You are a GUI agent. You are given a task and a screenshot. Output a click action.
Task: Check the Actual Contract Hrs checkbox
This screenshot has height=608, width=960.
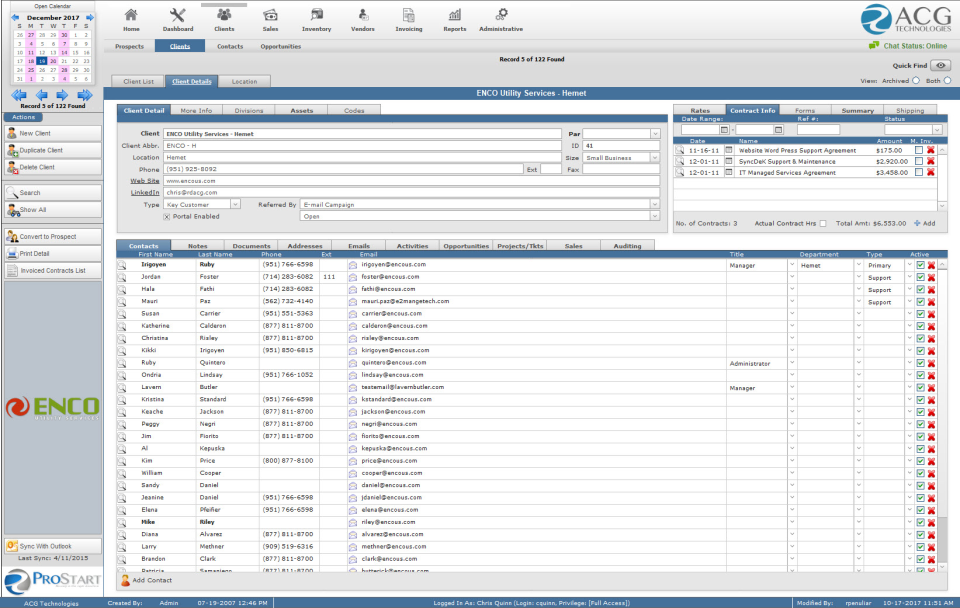pyautogui.click(x=823, y=223)
